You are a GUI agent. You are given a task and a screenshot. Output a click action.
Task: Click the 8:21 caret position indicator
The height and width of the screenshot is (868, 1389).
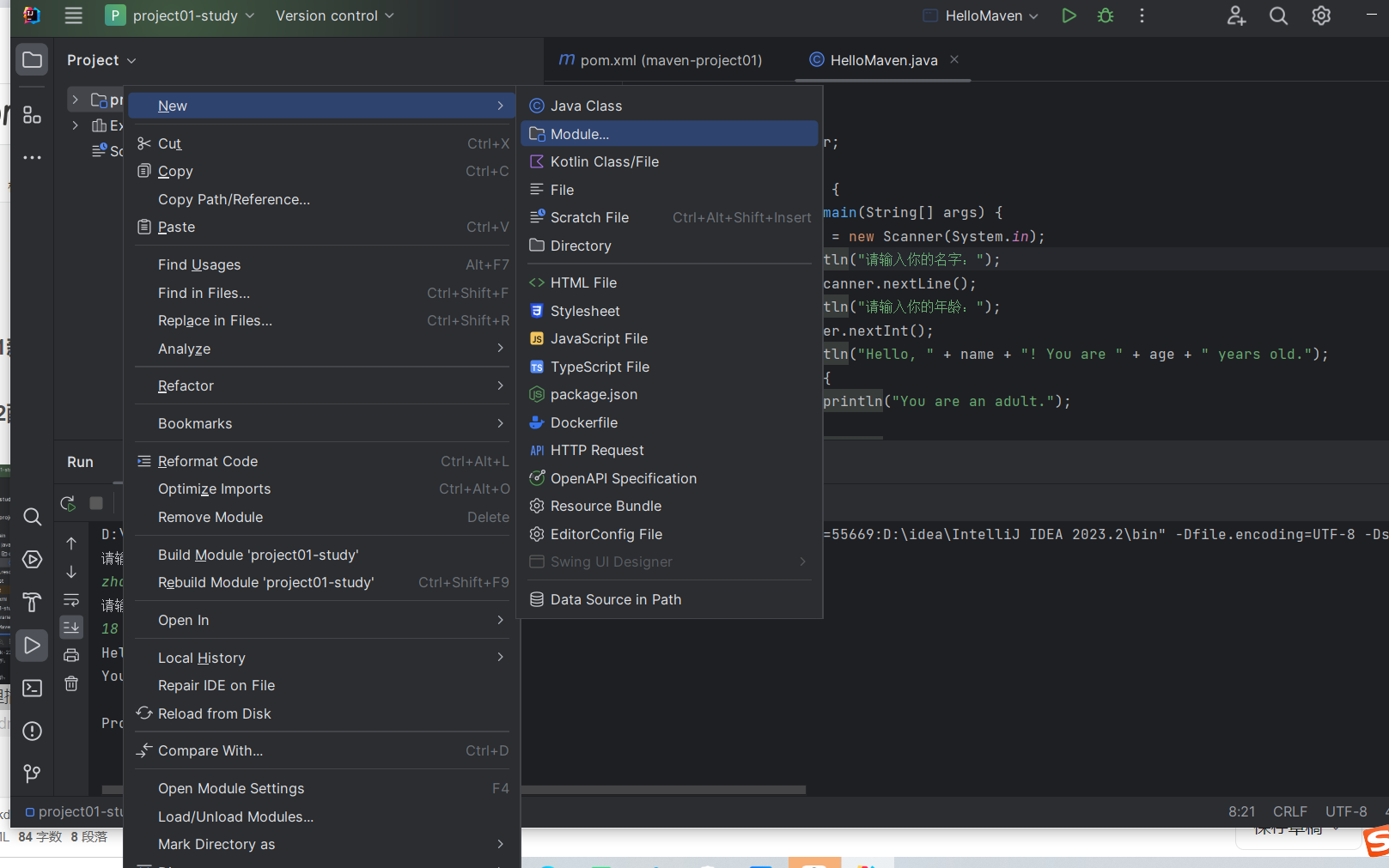click(x=1241, y=811)
